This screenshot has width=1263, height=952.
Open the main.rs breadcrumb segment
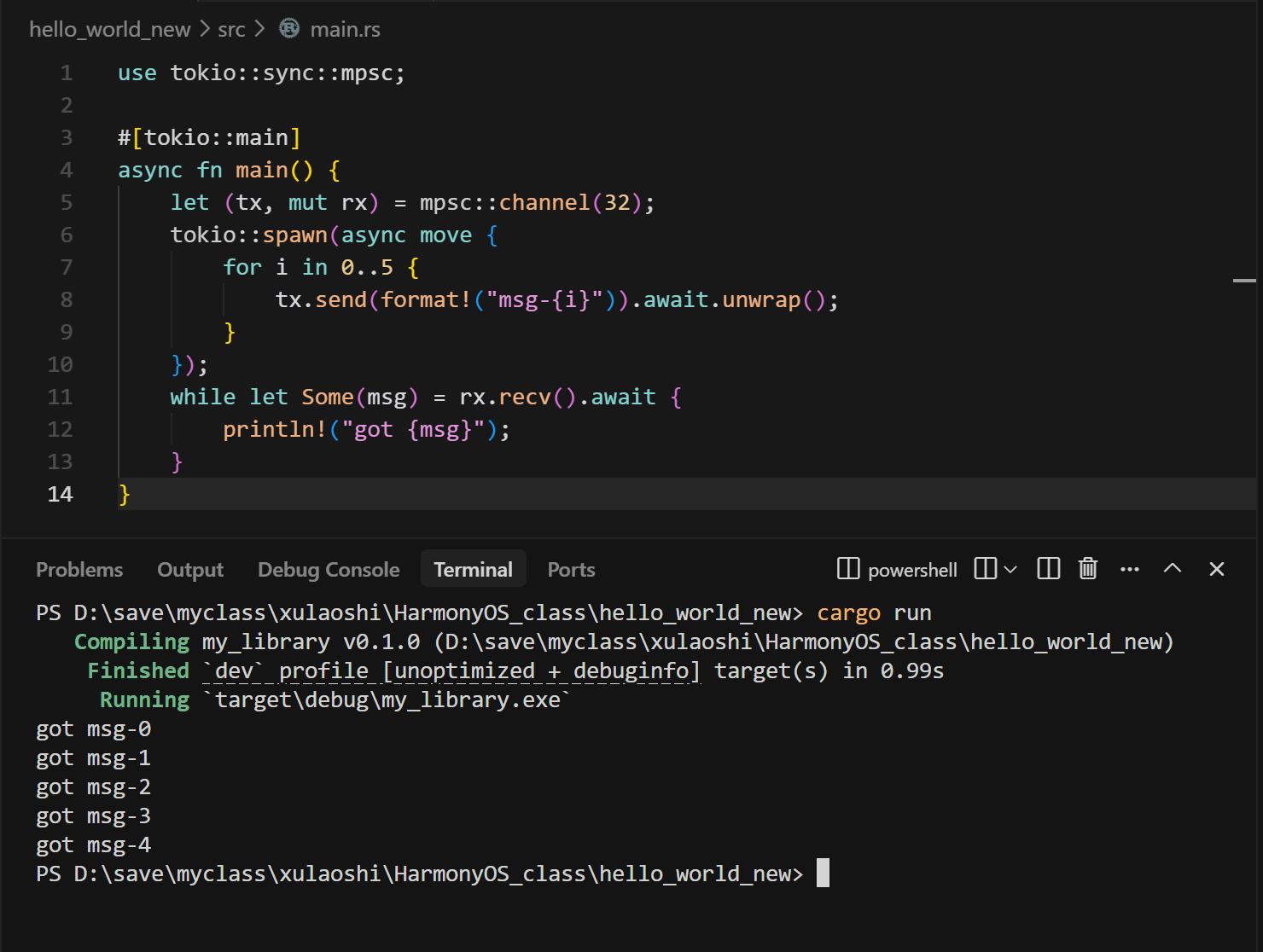pos(346,29)
